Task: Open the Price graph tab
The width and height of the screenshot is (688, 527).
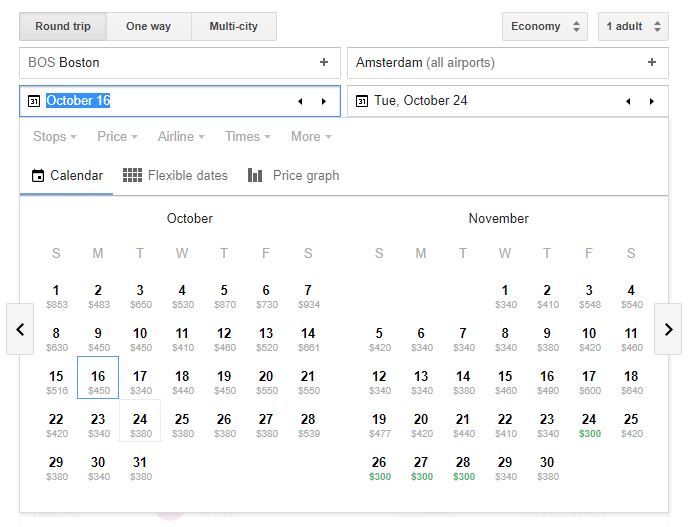Action: pos(293,175)
